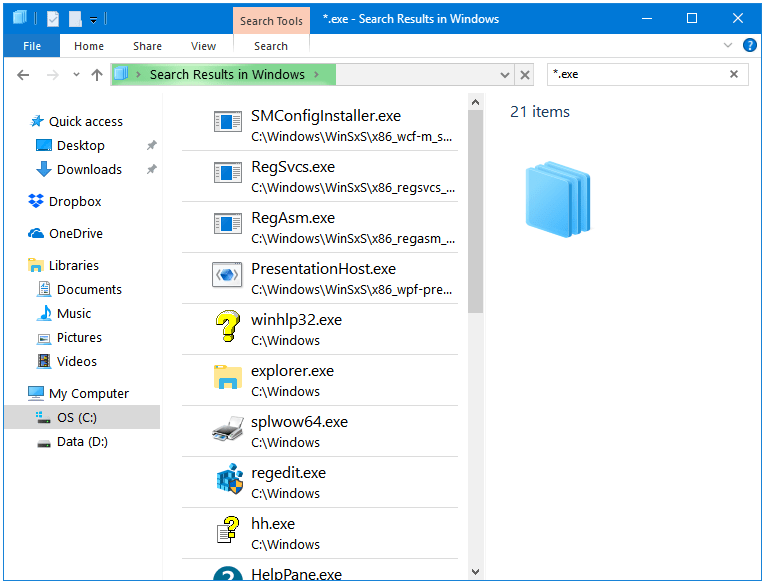Click the Videos film icon
765x584 pixels.
(44, 361)
